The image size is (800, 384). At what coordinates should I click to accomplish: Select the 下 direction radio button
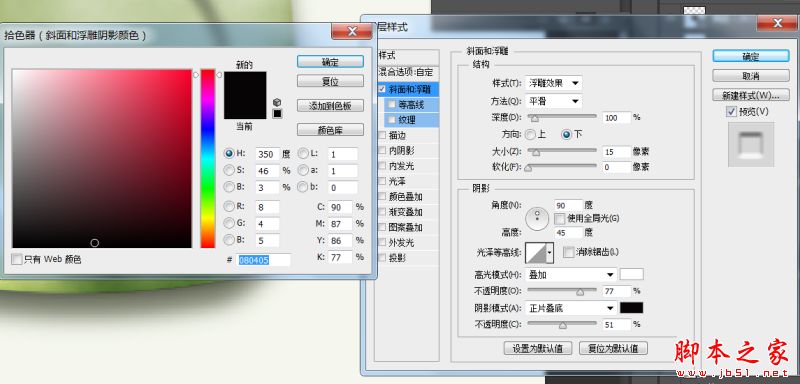click(566, 135)
